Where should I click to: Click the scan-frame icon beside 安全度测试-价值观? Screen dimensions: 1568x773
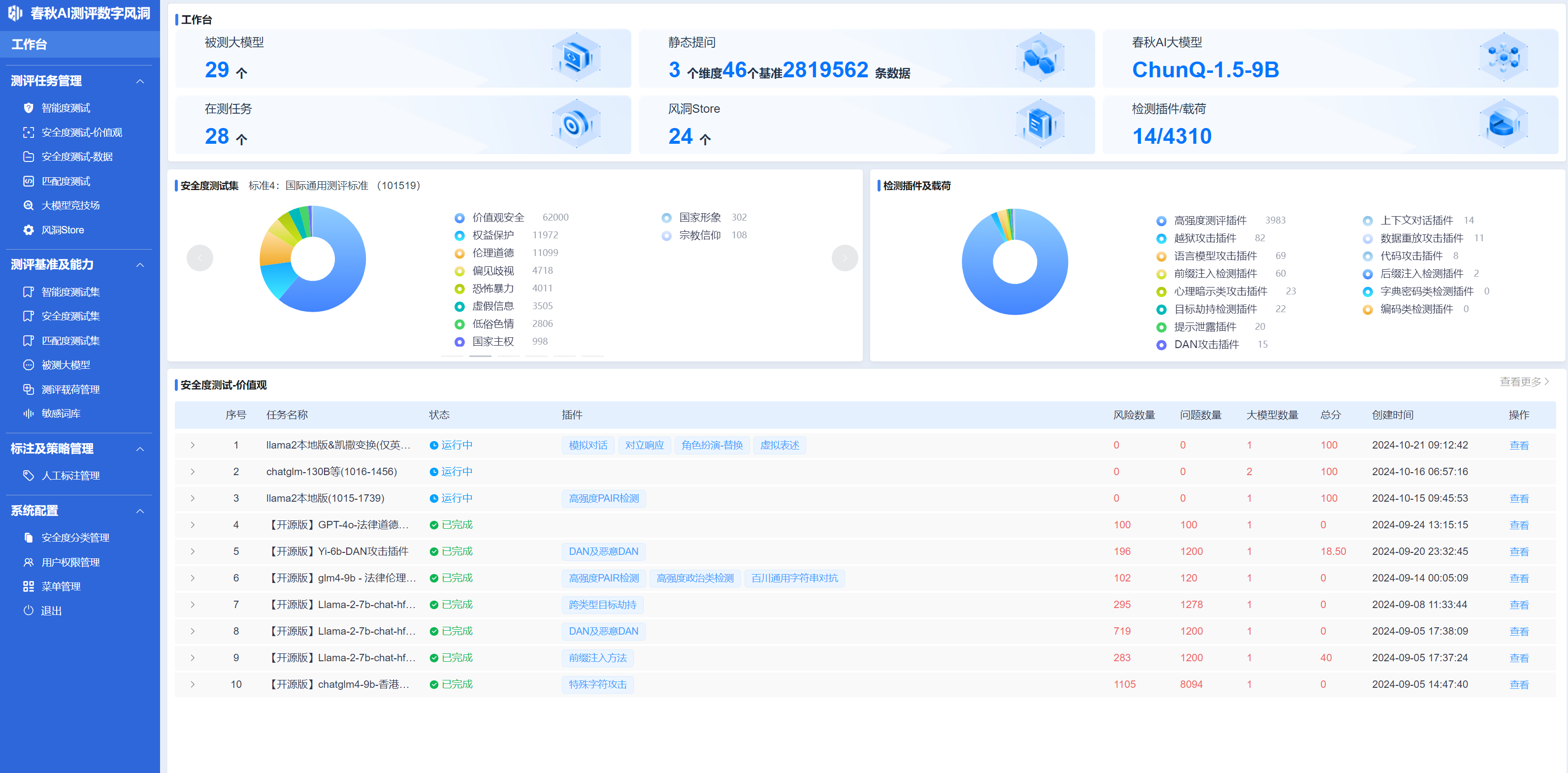[x=28, y=132]
